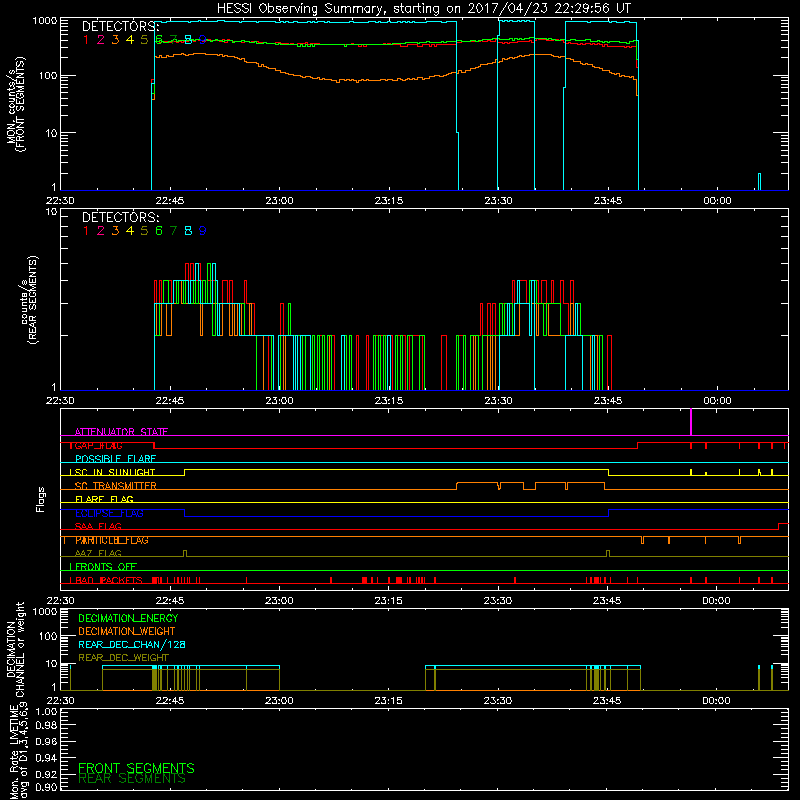Screen dimensions: 800x800
Task: Click the 23:45 tick under the decimation panel
Action: coord(607,701)
